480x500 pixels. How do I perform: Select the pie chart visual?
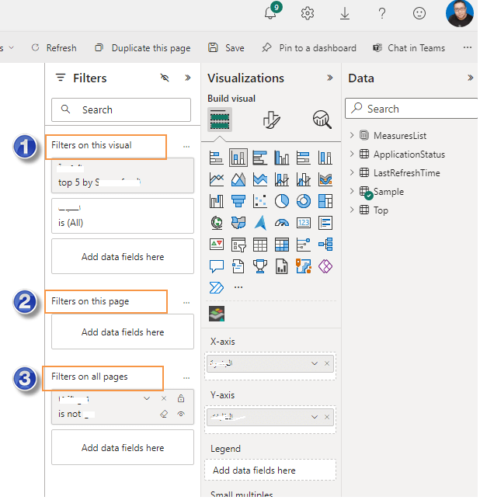point(282,201)
